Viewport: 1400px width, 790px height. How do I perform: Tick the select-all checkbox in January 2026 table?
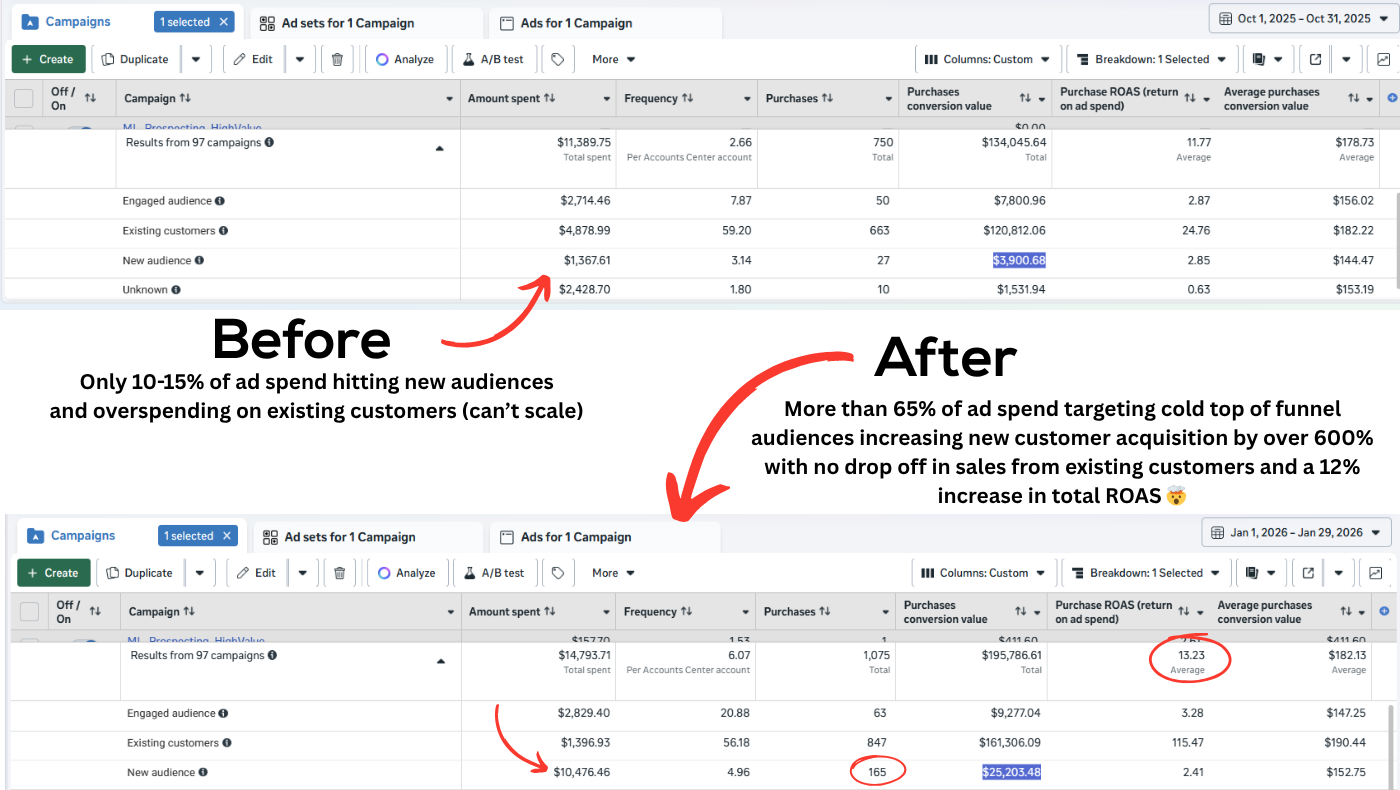pos(30,611)
